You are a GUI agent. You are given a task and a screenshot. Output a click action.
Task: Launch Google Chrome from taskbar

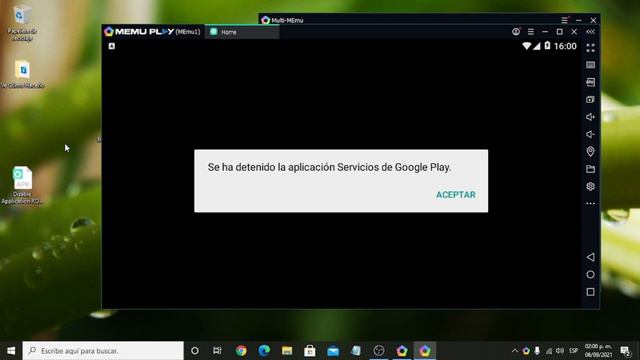click(241, 351)
